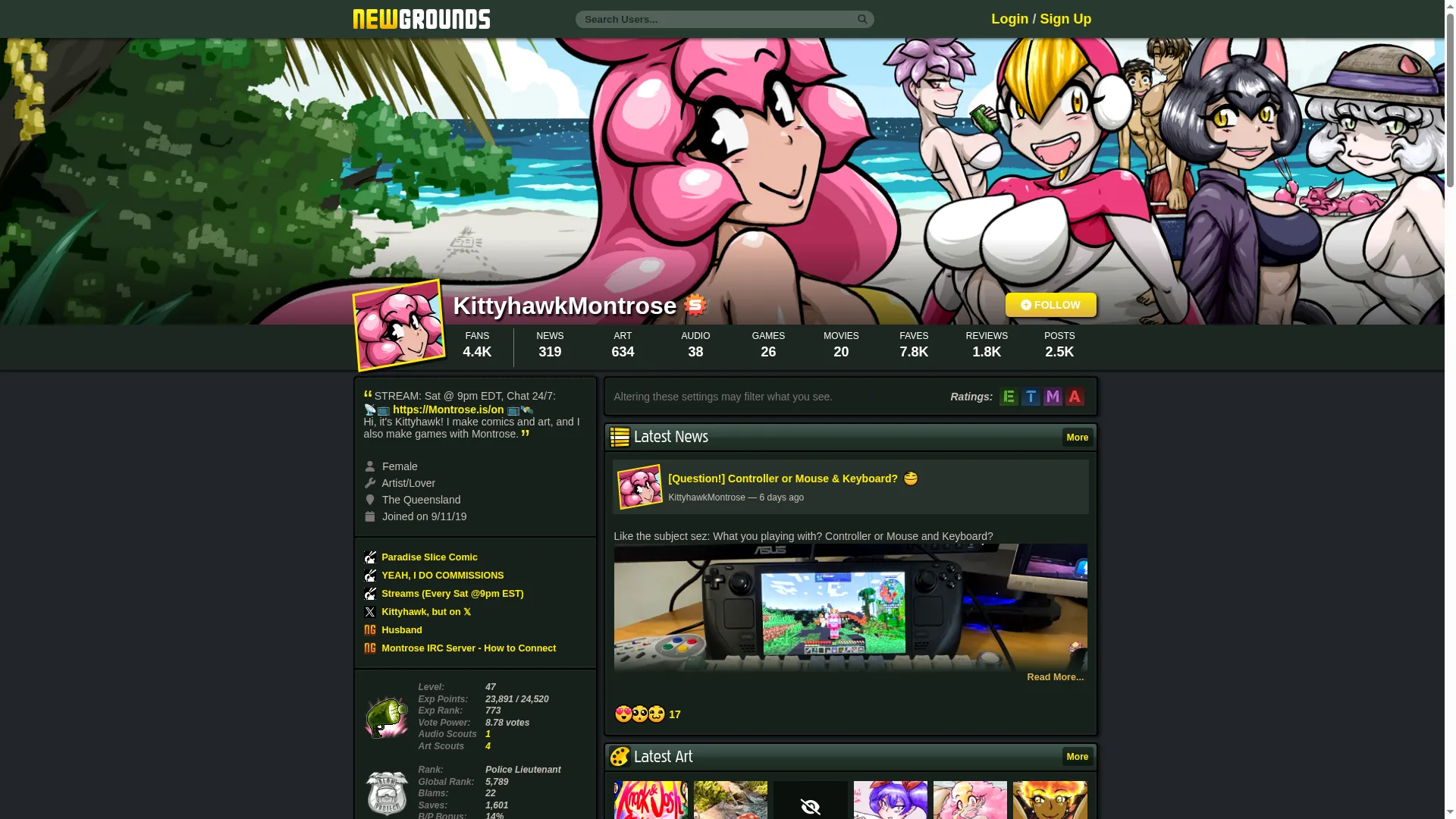Click the search magnifier icon
Image resolution: width=1456 pixels, height=819 pixels.
862,19
